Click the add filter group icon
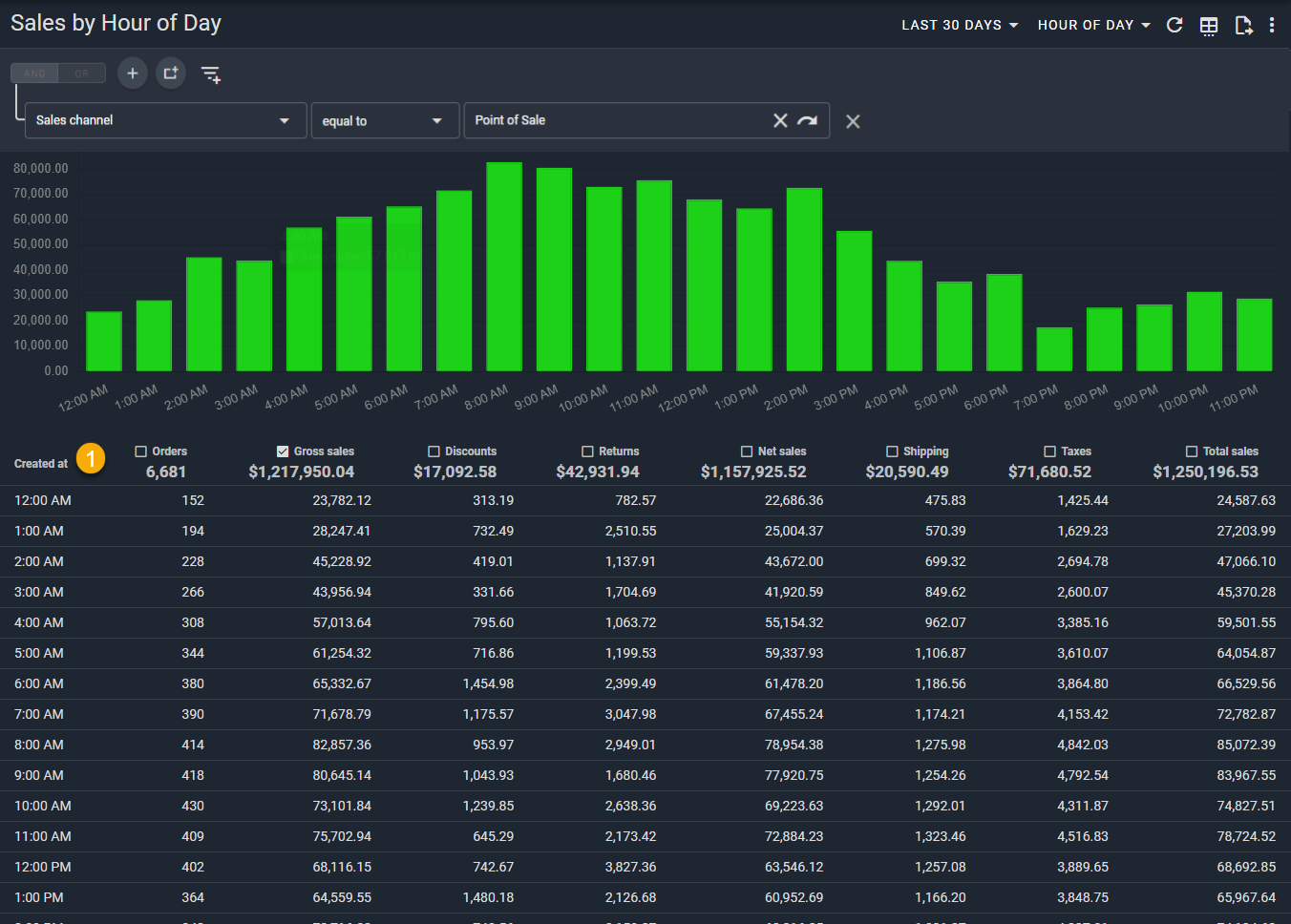 (171, 73)
